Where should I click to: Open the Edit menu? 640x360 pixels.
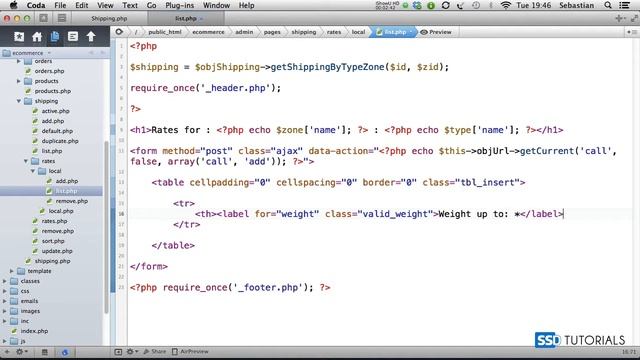click(82, 5)
